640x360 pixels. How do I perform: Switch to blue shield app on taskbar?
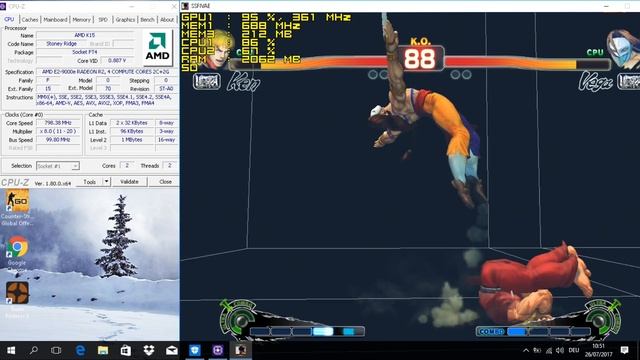[195, 350]
